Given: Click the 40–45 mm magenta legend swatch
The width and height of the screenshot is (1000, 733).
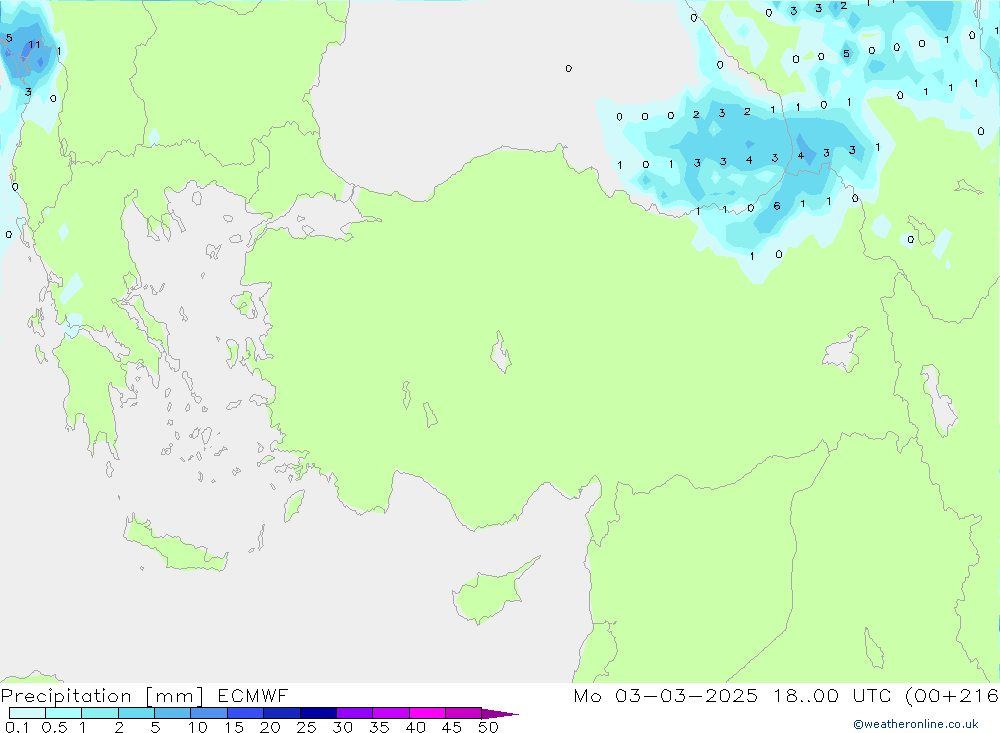Looking at the screenshot, I should tap(427, 713).
